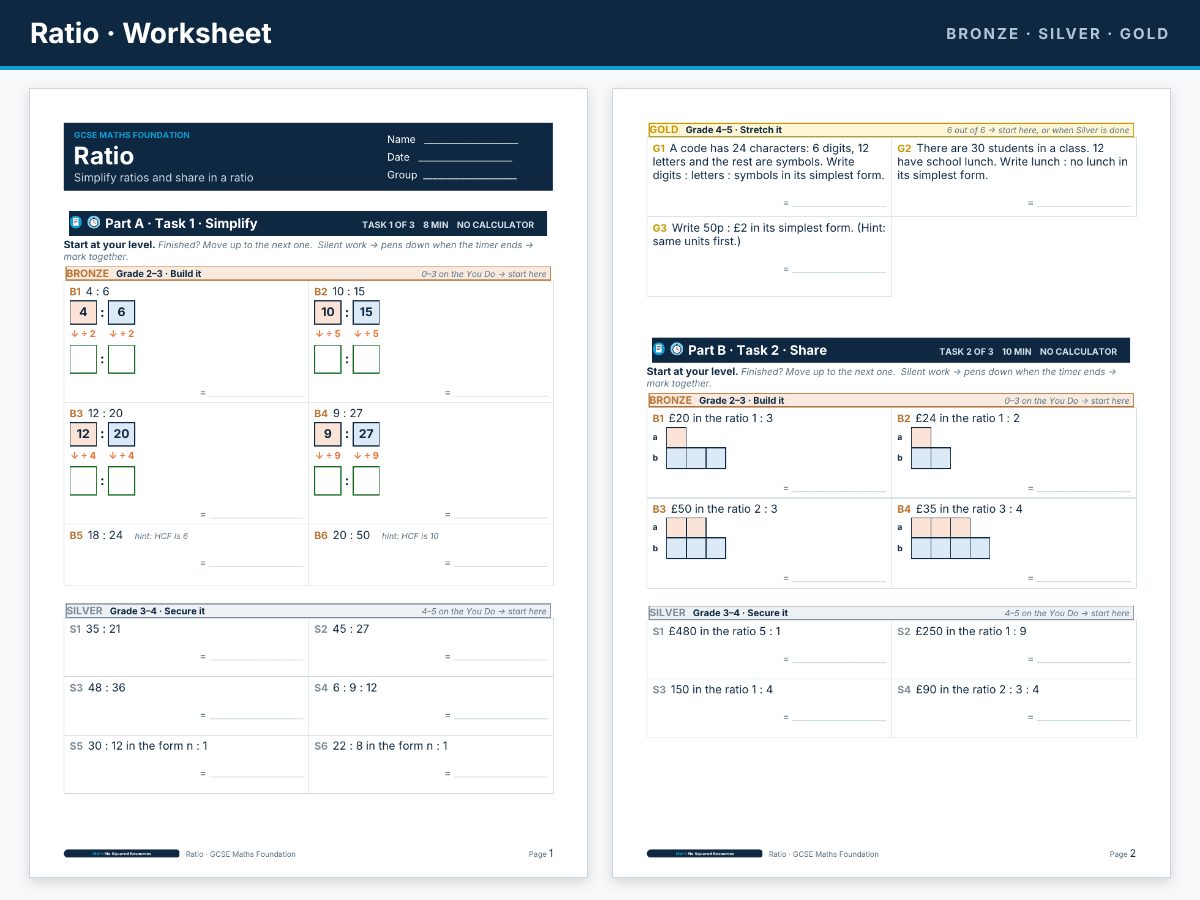Click the document icon beside Part A
Image resolution: width=1200 pixels, height=900 pixels.
tap(76, 223)
